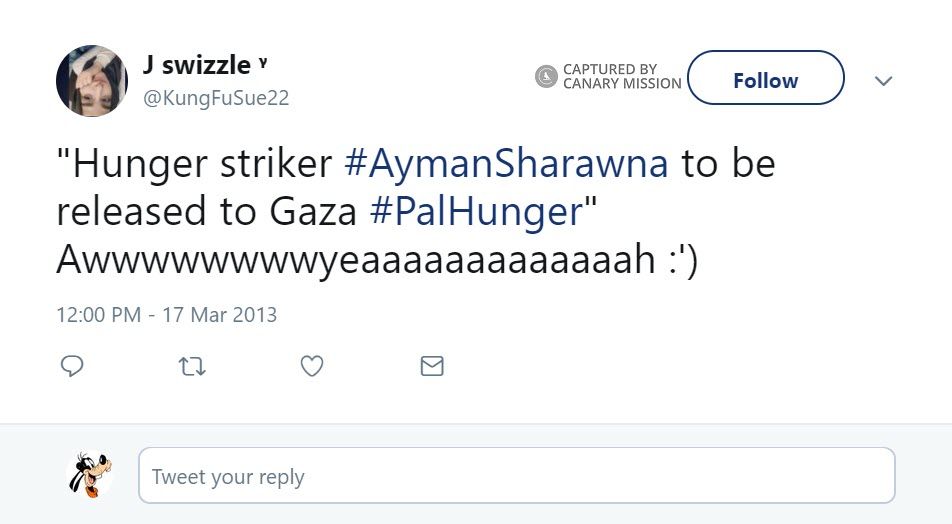Open the 12:00 PM - 17 Mar 2013 timestamp
This screenshot has height=524, width=952.
pyautogui.click(x=166, y=315)
